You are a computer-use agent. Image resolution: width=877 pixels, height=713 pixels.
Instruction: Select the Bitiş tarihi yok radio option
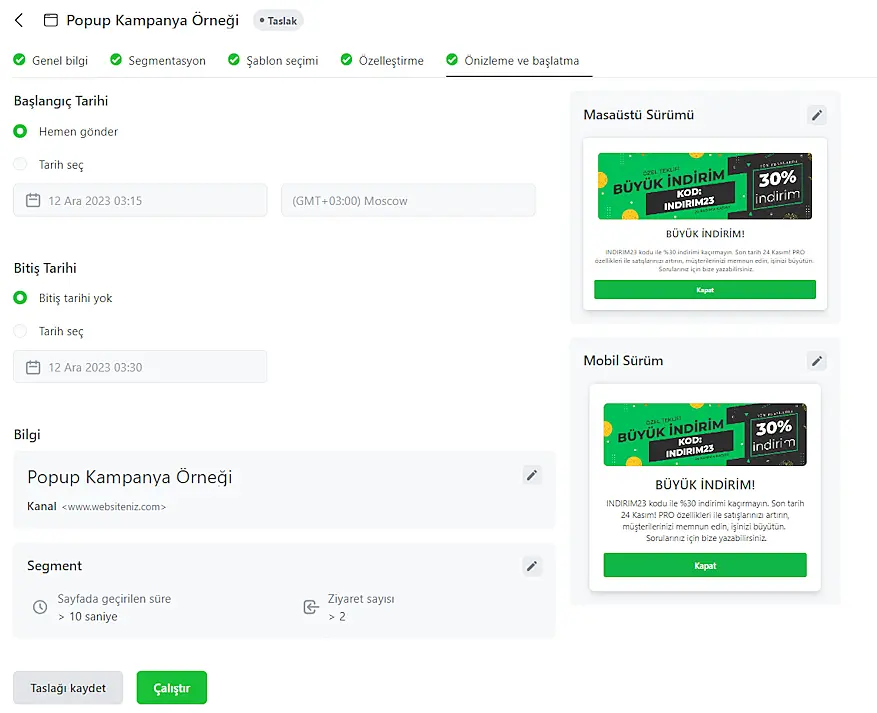coord(20,298)
